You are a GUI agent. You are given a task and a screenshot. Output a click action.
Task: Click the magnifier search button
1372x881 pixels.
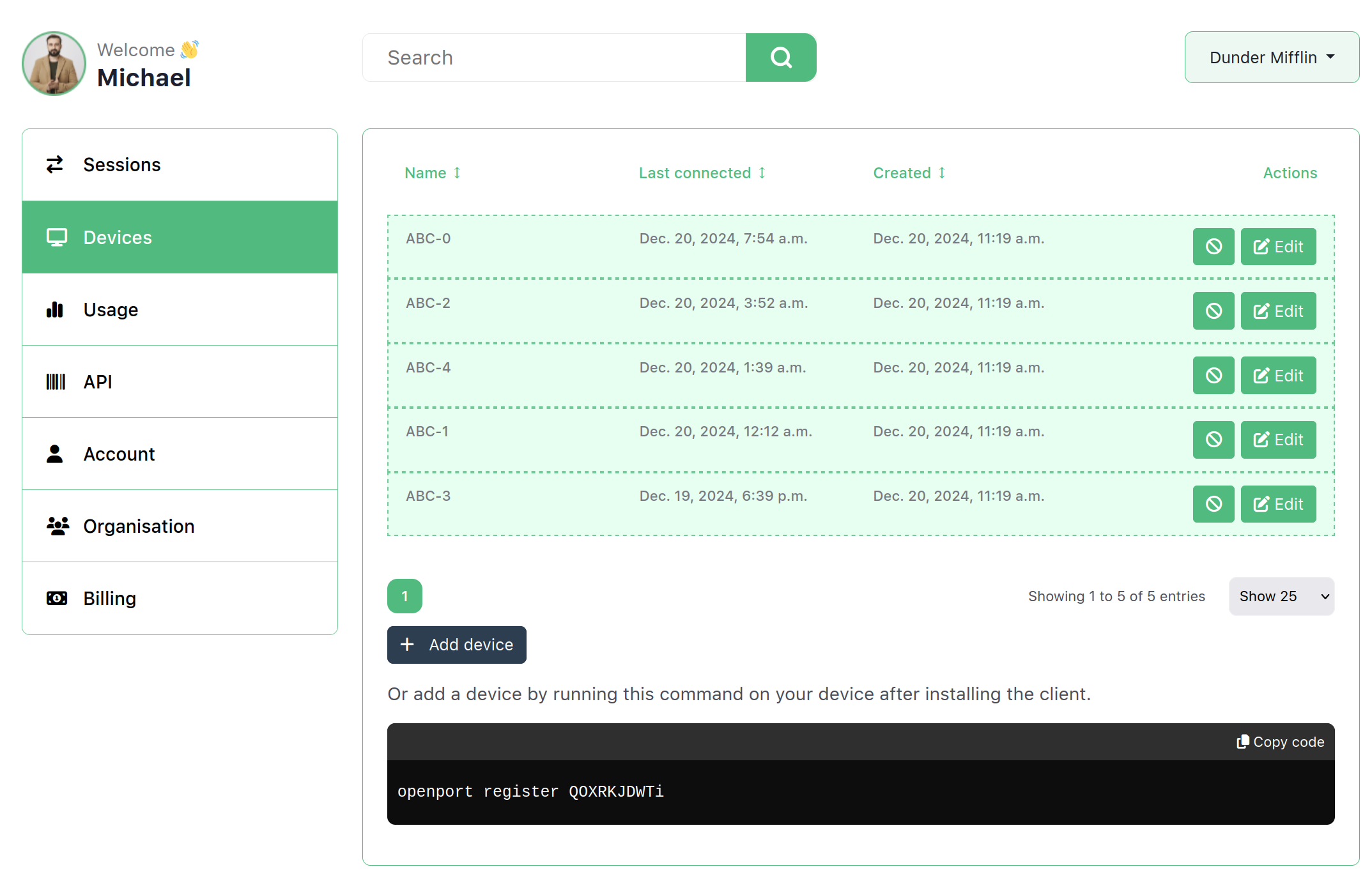tap(780, 57)
